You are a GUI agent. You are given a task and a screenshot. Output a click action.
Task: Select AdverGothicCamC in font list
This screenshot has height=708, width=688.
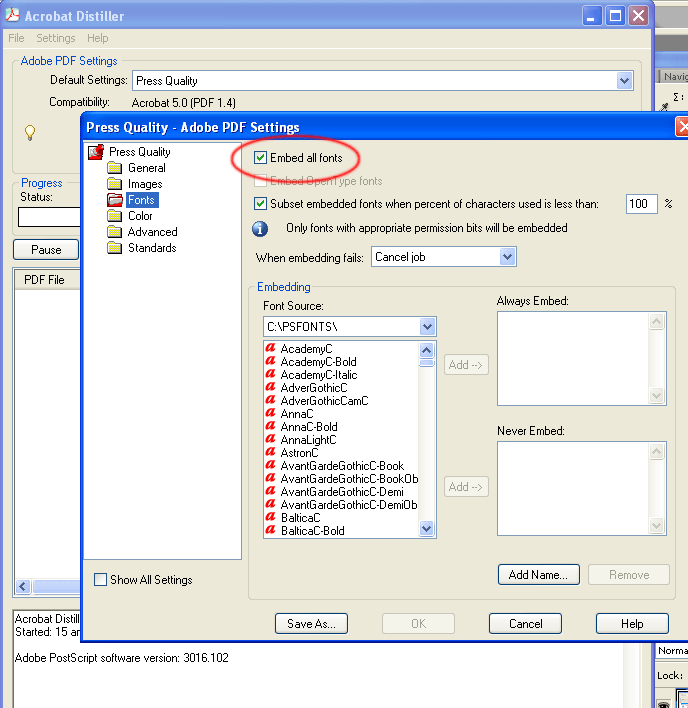point(324,401)
